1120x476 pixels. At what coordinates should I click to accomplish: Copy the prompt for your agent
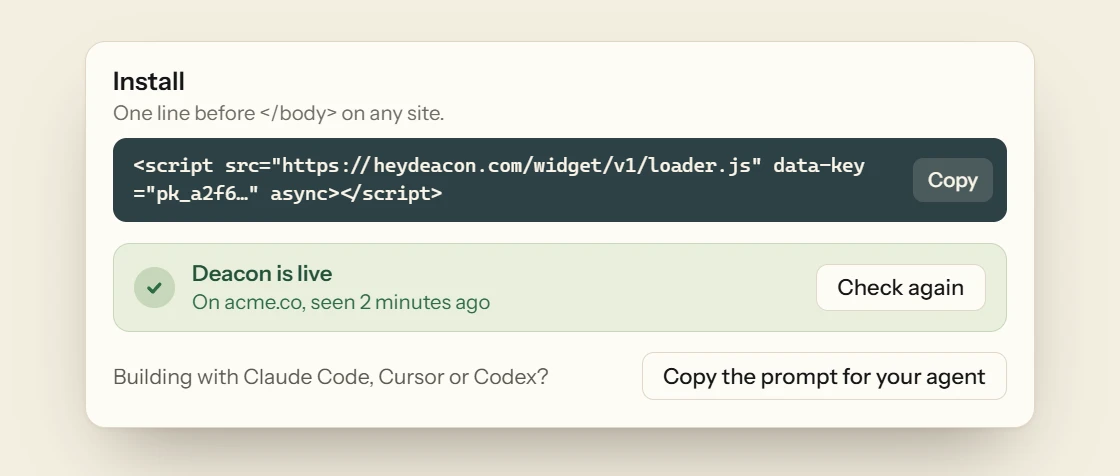pyautogui.click(x=824, y=376)
